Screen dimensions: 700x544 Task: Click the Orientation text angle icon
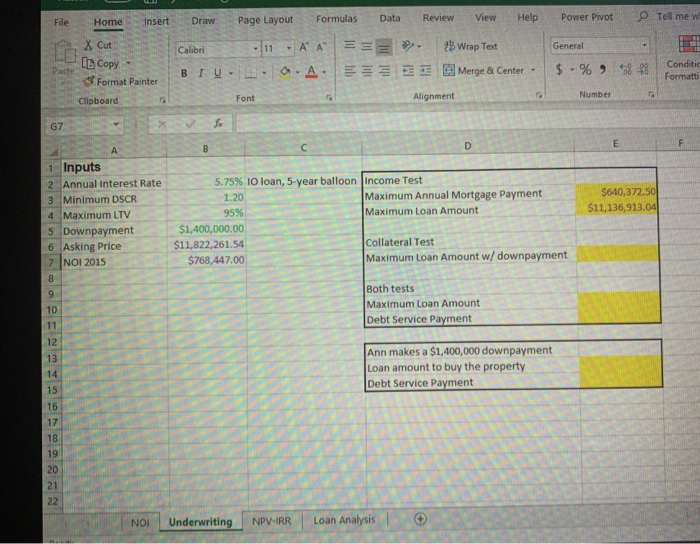[x=408, y=46]
